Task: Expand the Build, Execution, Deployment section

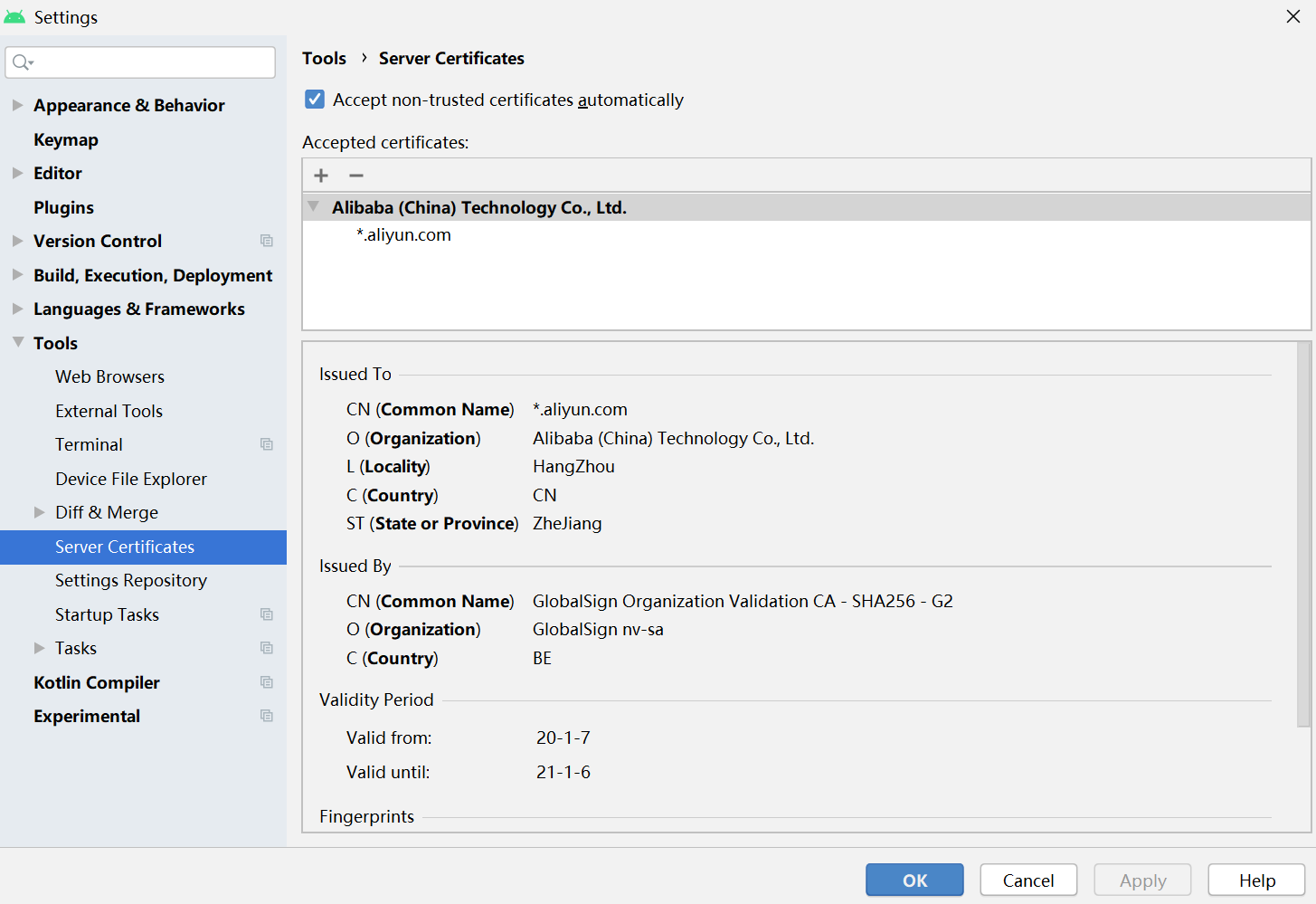Action: tap(17, 275)
